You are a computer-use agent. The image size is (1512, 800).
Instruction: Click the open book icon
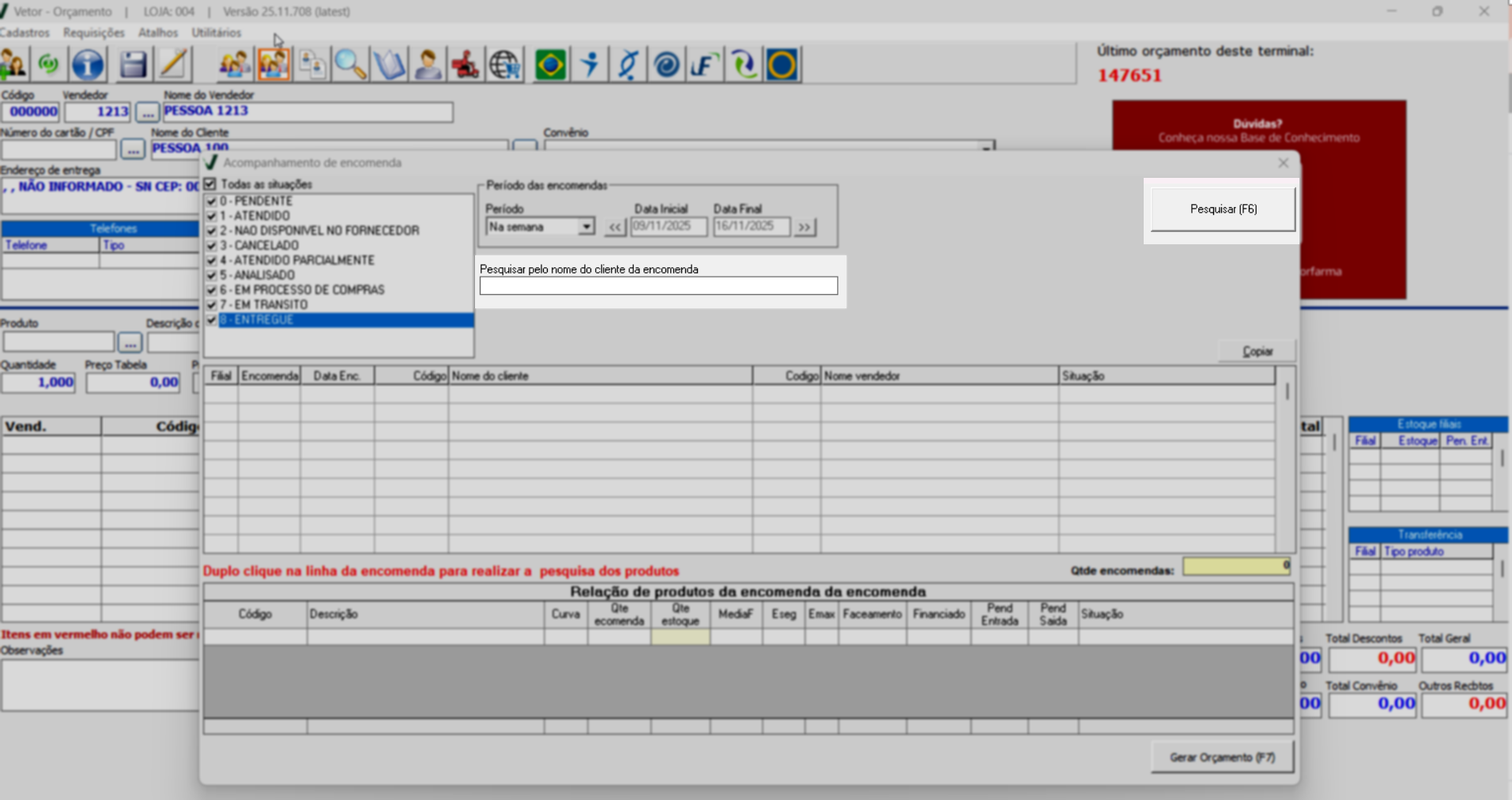[389, 65]
